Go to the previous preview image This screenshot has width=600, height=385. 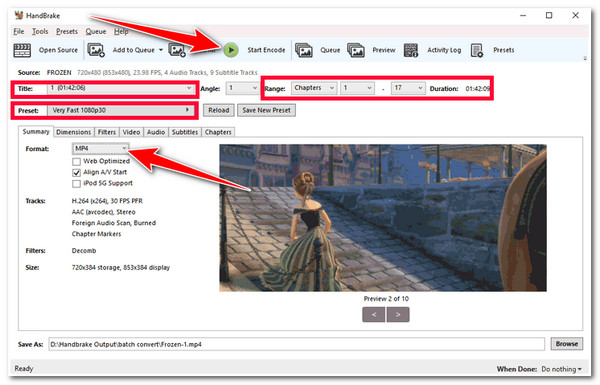pyautogui.click(x=374, y=315)
